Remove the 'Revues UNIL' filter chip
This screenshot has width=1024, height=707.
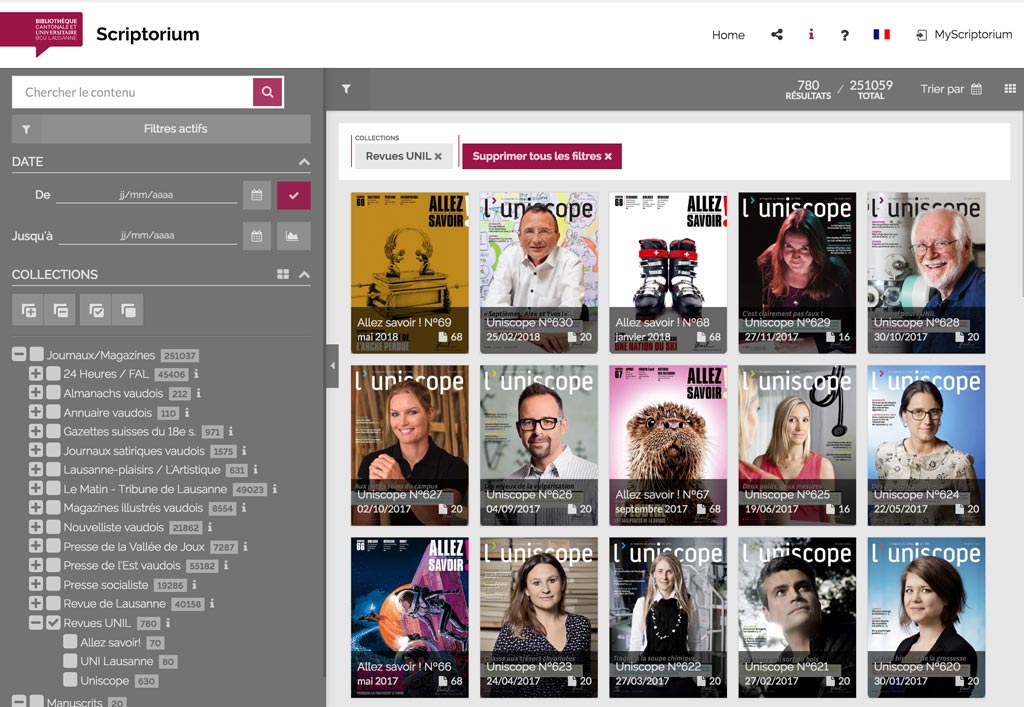click(438, 157)
